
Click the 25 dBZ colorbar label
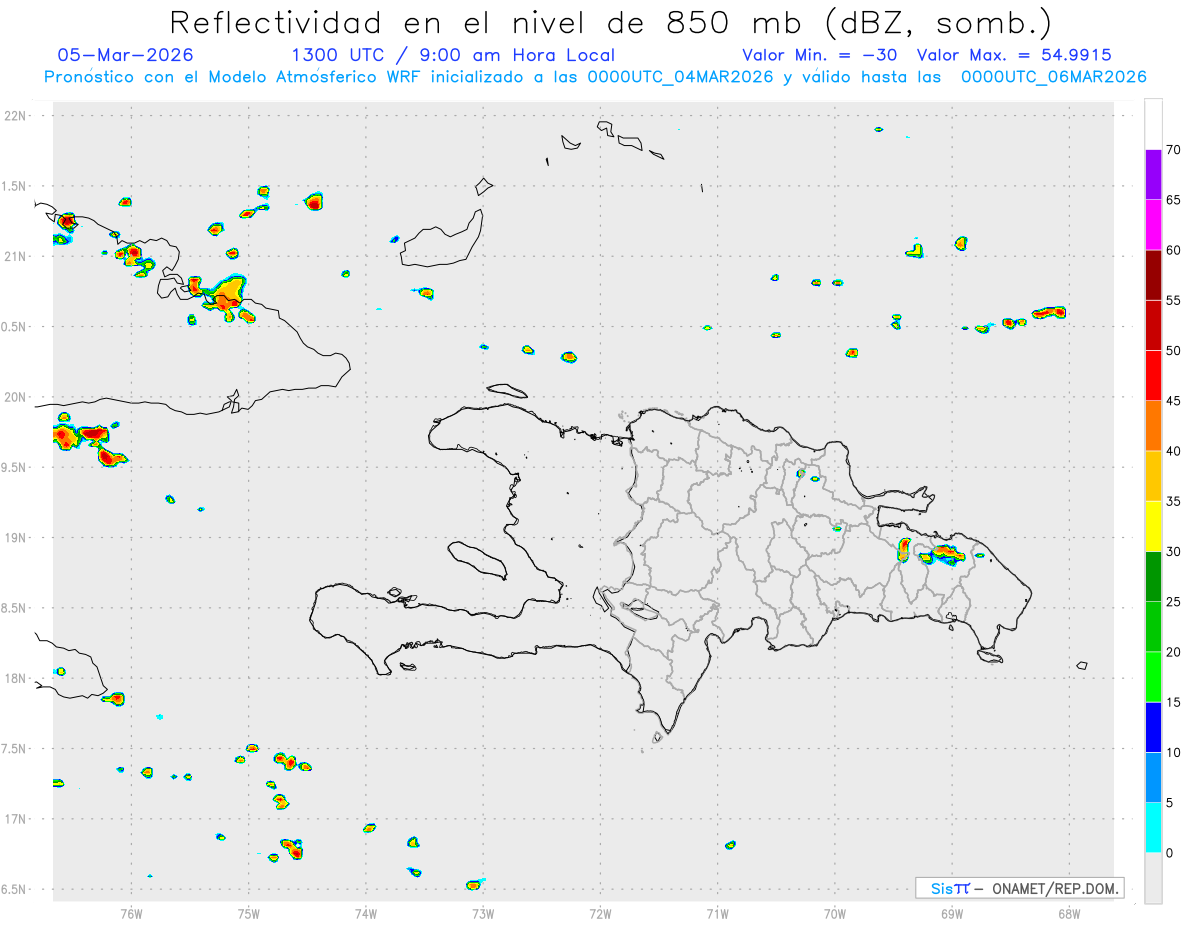(x=1174, y=602)
